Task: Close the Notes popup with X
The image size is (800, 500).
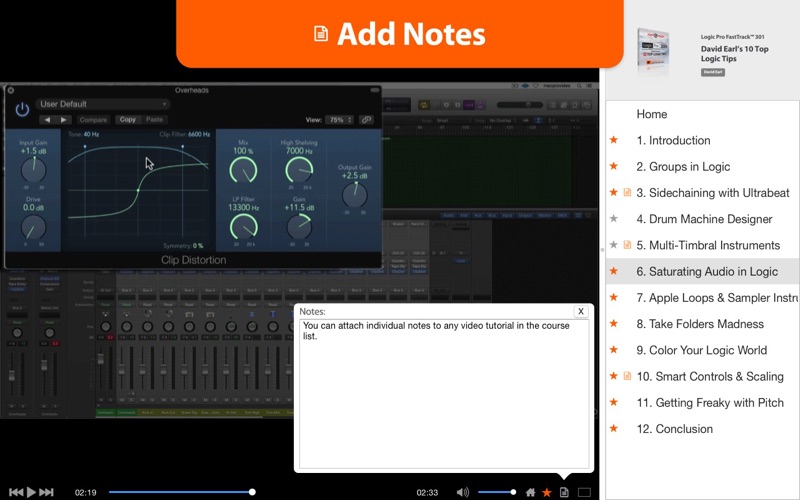Action: click(581, 311)
